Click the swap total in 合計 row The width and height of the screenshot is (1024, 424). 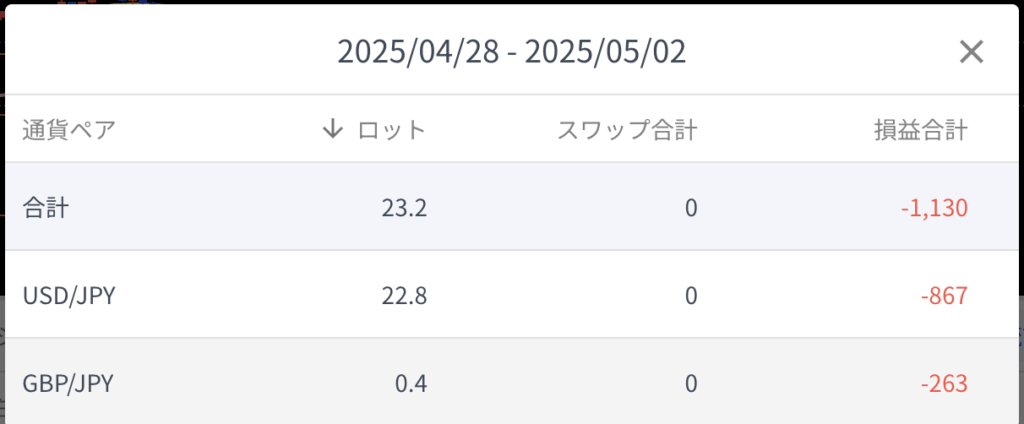click(x=690, y=208)
